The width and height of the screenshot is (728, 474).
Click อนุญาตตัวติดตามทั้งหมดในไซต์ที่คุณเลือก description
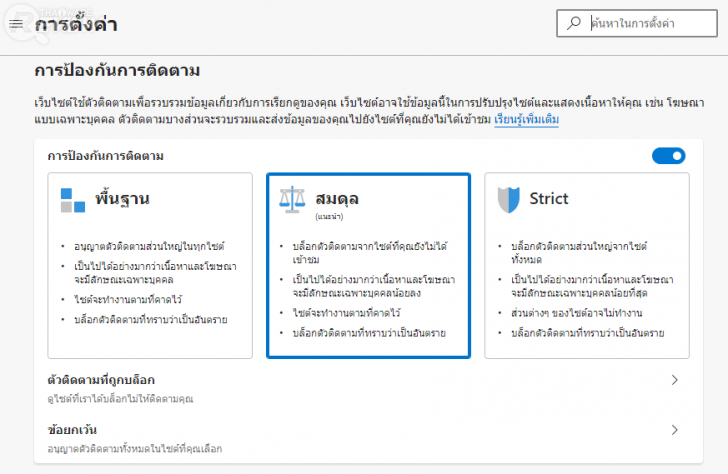(x=135, y=449)
